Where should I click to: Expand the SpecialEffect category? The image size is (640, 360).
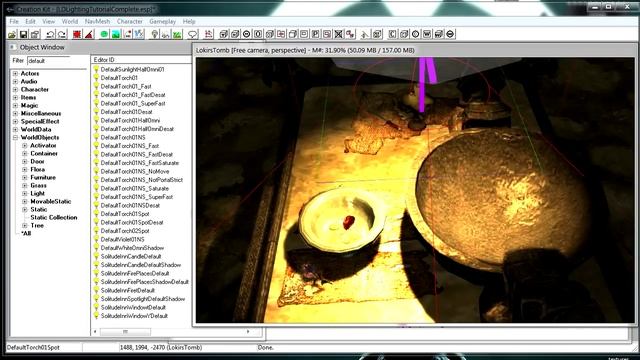16,122
